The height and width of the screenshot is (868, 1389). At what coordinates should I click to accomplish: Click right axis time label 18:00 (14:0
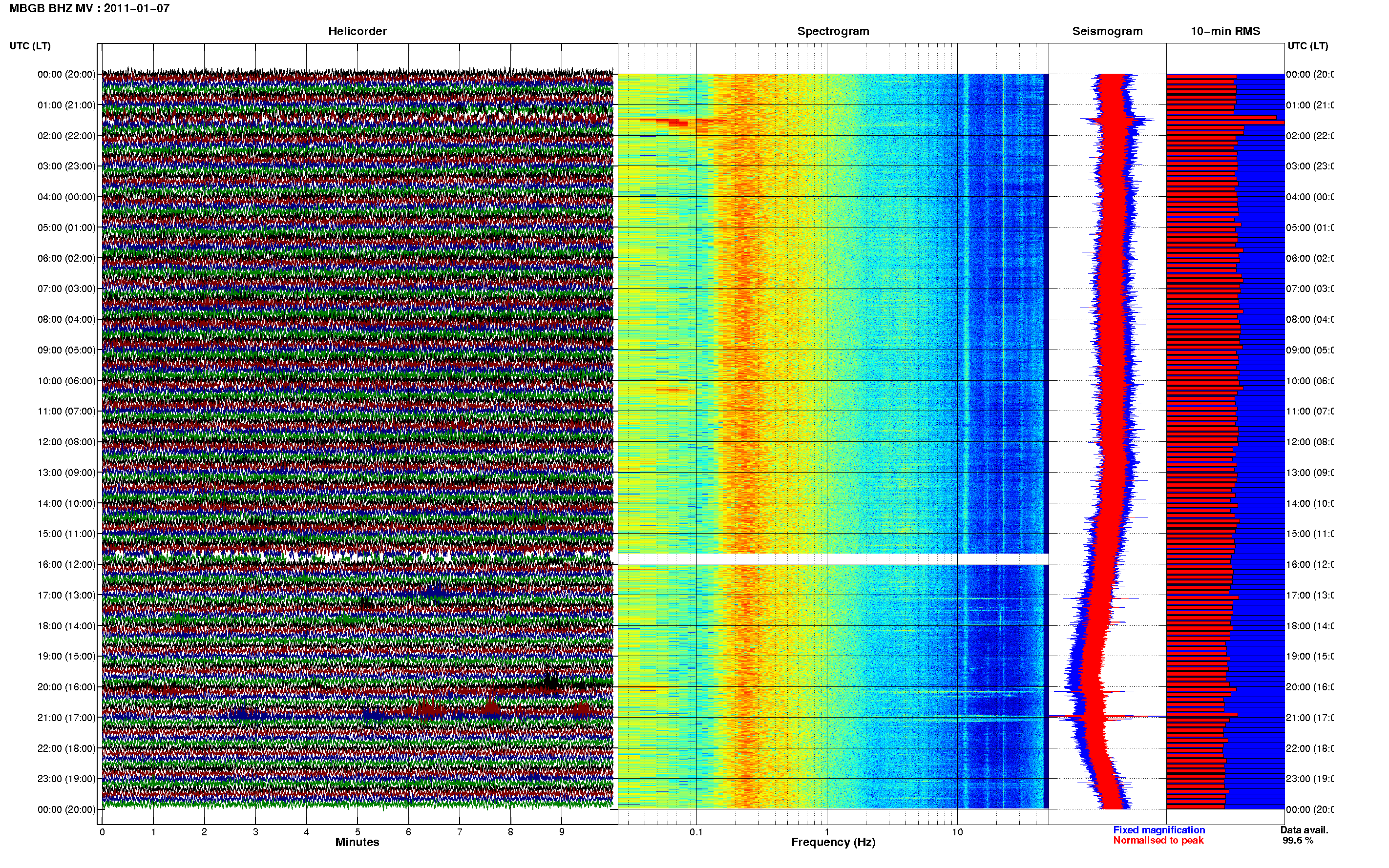(x=1310, y=626)
